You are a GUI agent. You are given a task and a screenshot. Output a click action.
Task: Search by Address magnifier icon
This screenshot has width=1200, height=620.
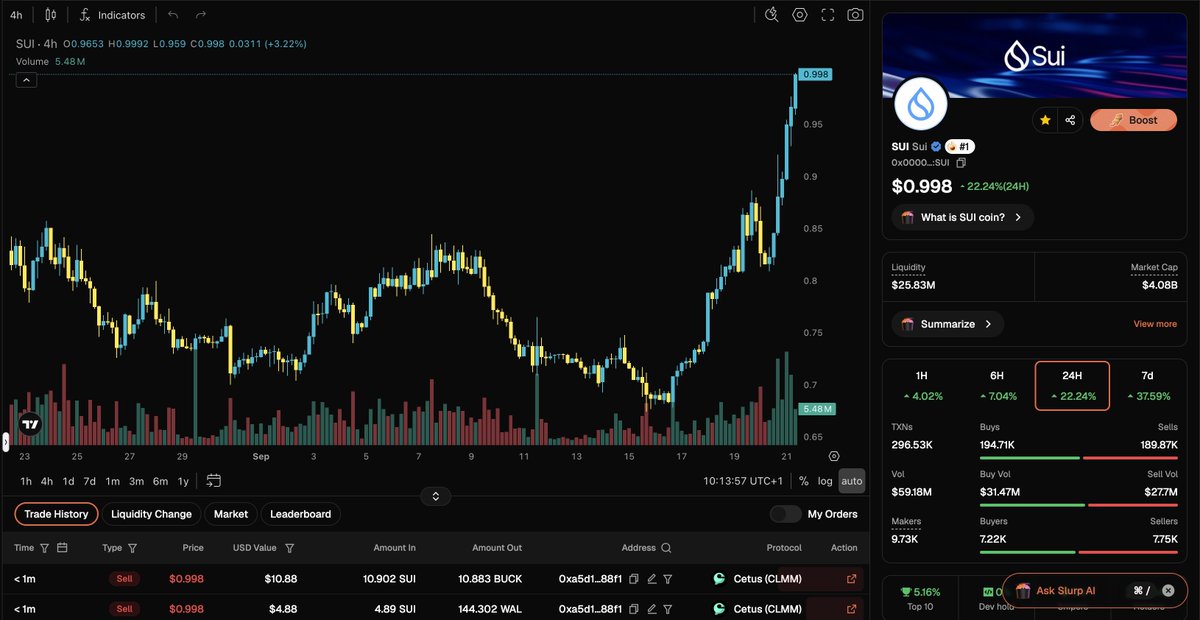666,548
